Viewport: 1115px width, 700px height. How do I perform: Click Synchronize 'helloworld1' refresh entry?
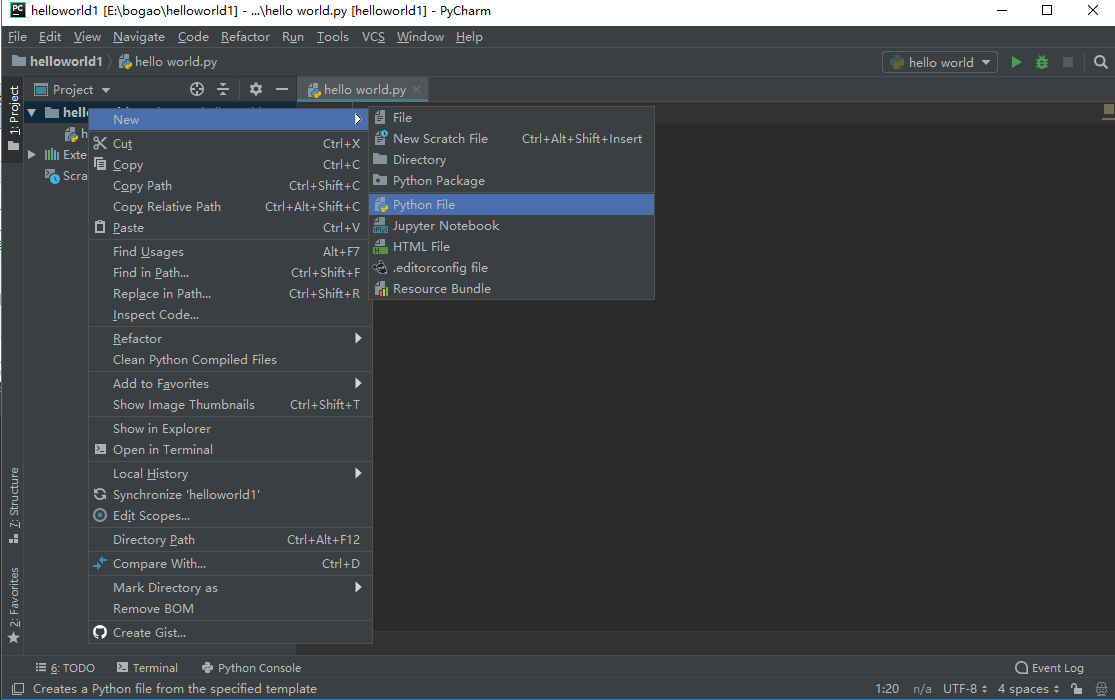(x=230, y=494)
